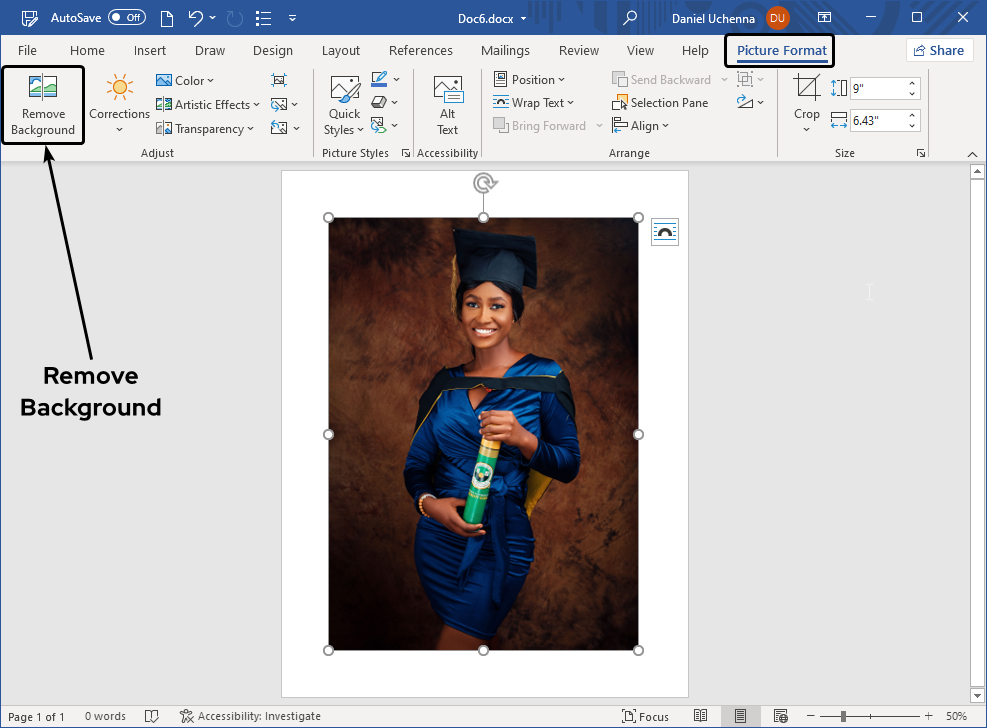Click the Picture Border icon
The image size is (987, 728).
[x=380, y=80]
